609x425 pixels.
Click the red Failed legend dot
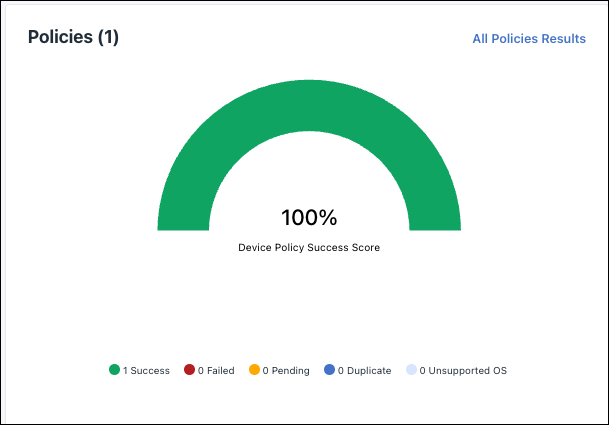189,369
